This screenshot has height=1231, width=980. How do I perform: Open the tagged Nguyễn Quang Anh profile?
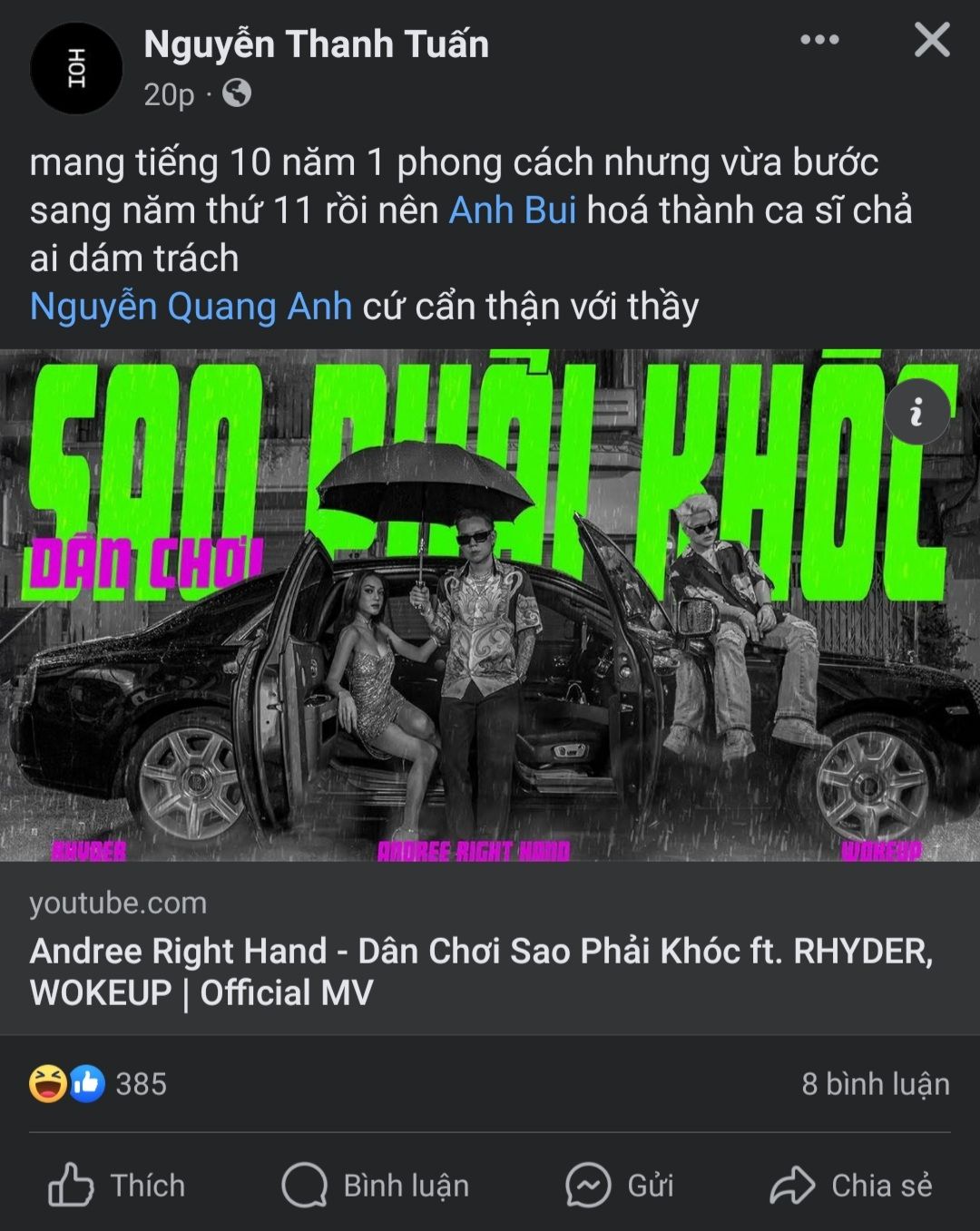coord(191,307)
